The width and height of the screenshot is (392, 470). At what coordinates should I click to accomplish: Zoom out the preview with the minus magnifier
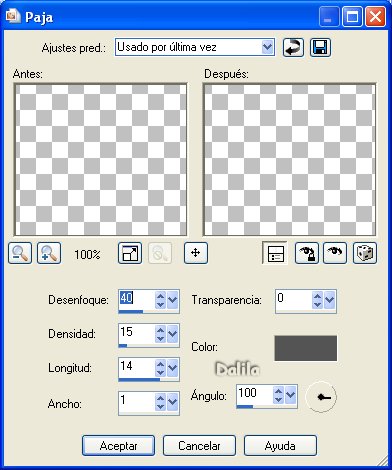[20, 253]
